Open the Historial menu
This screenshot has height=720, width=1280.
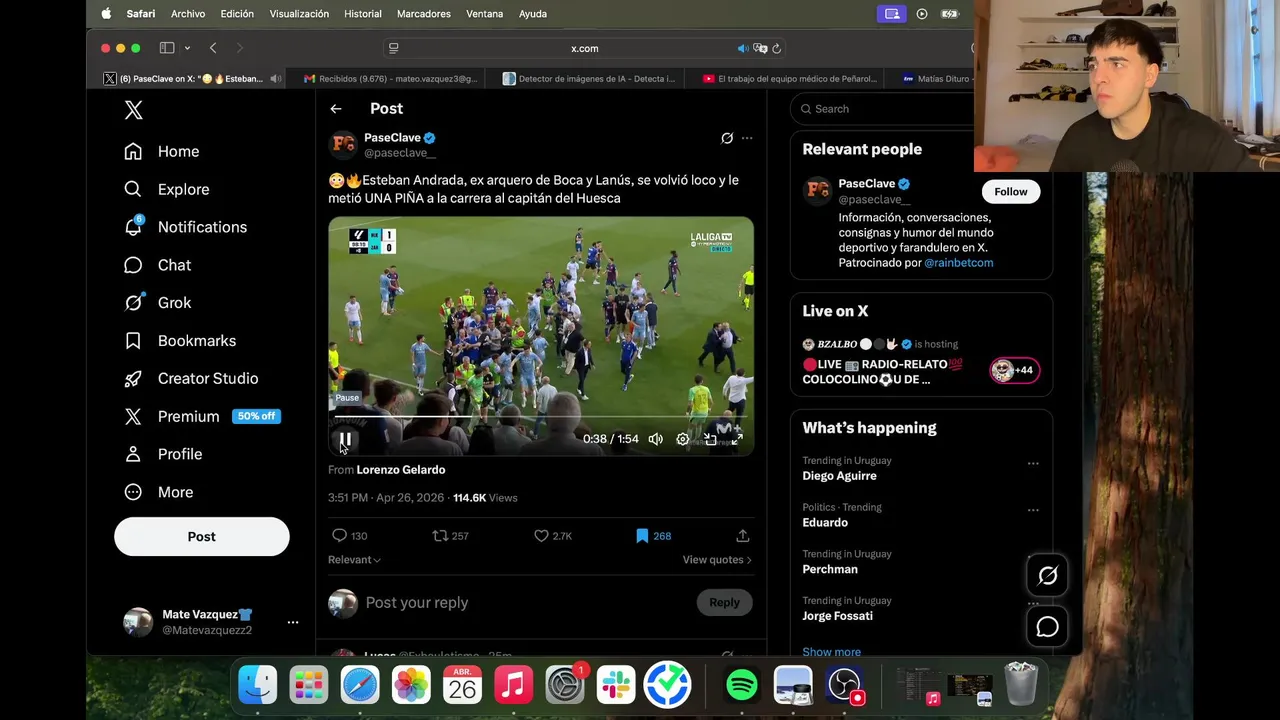(362, 14)
